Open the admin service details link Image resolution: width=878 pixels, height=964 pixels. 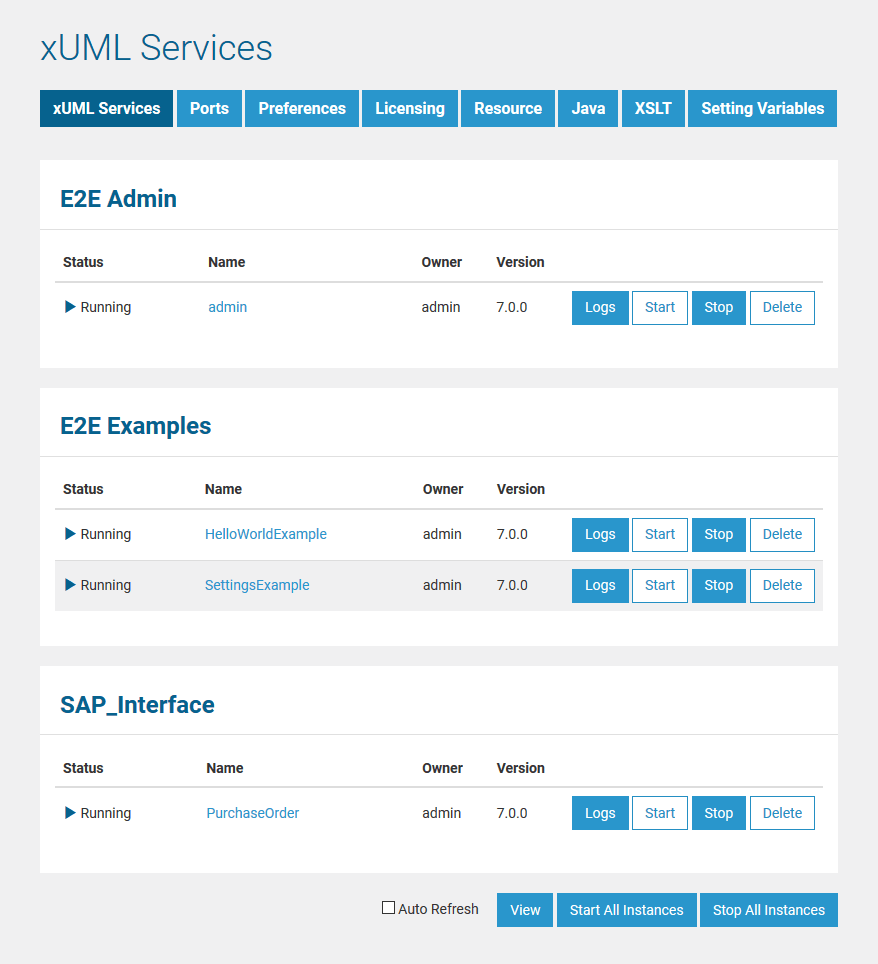227,307
